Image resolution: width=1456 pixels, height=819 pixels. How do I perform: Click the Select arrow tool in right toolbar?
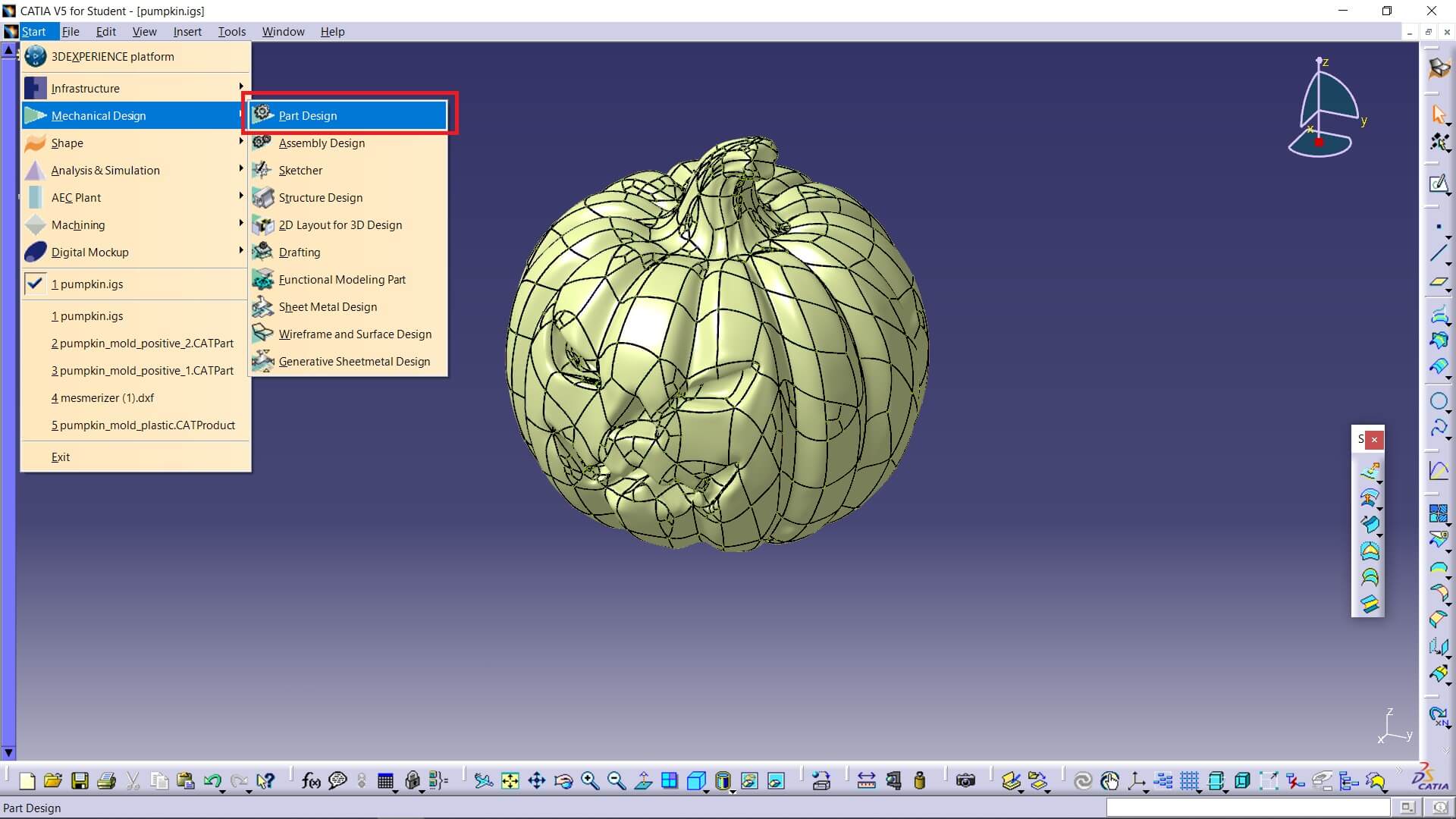point(1439,114)
